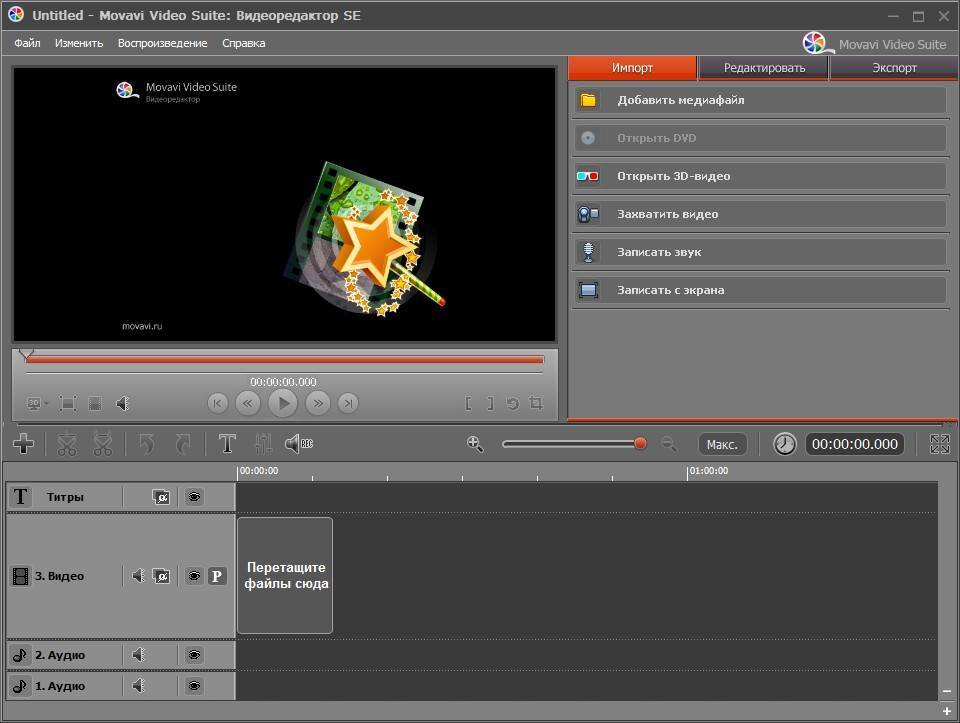Click the Добавить медиафайл button
The height and width of the screenshot is (723, 960).
pos(760,100)
